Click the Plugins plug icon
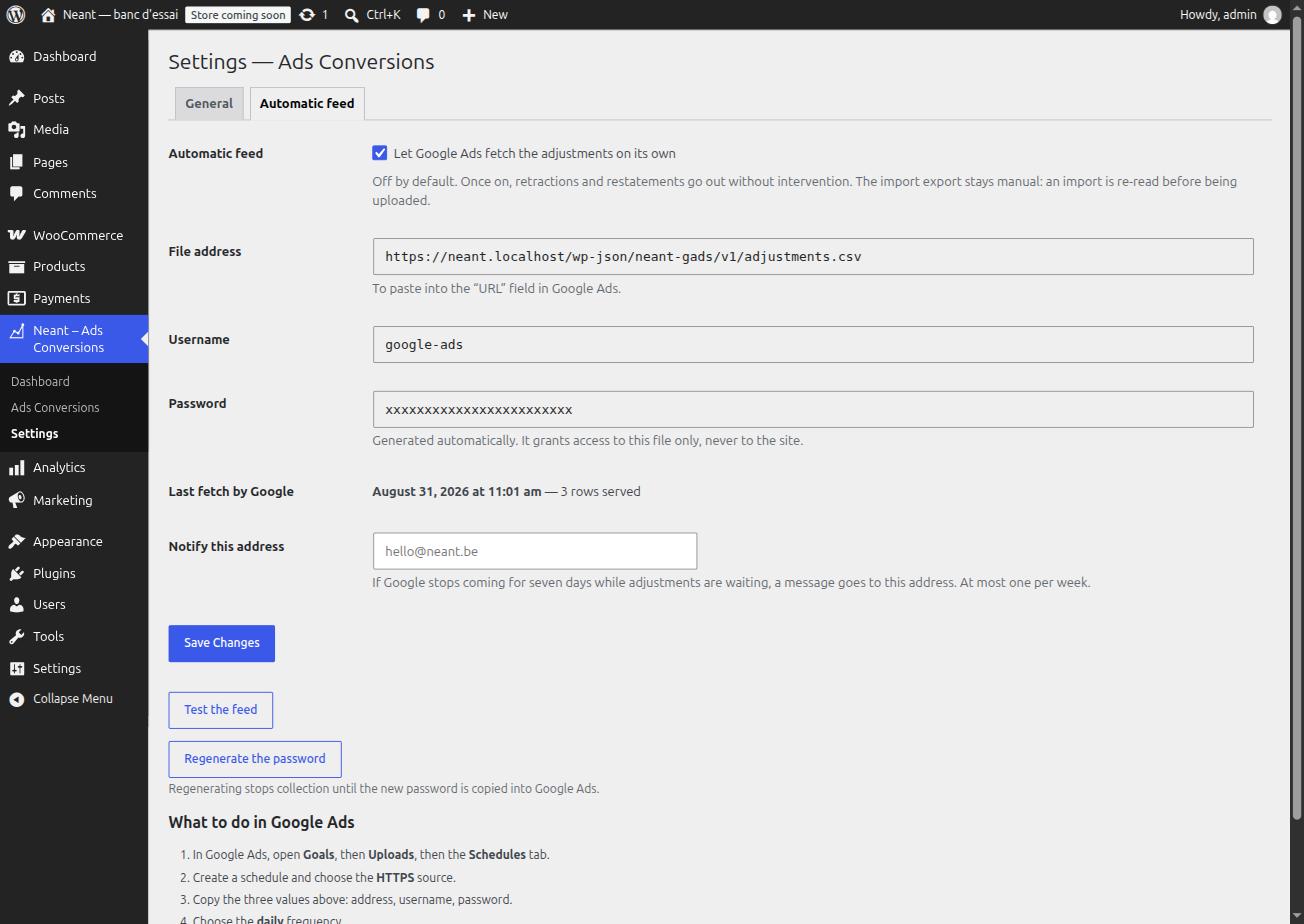This screenshot has width=1304, height=924. point(17,574)
